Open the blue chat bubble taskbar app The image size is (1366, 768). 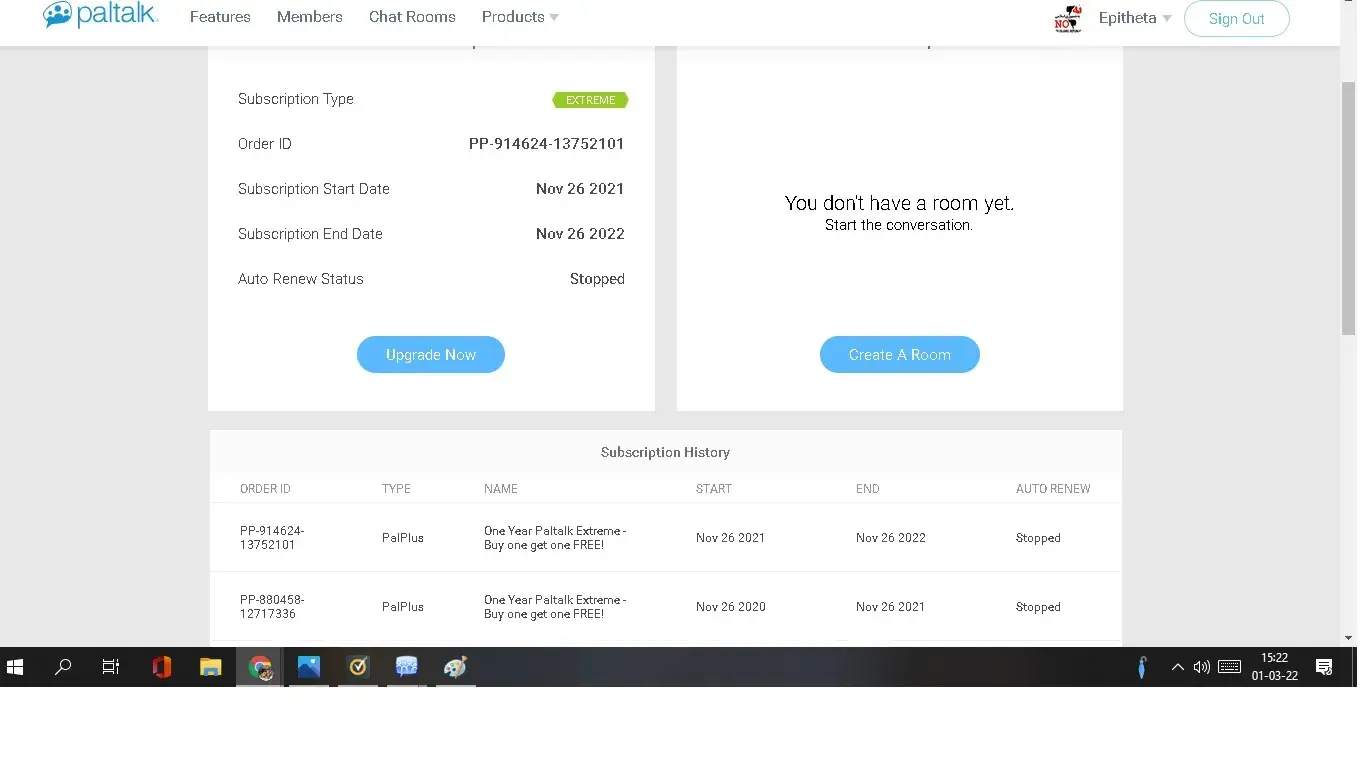coord(406,667)
